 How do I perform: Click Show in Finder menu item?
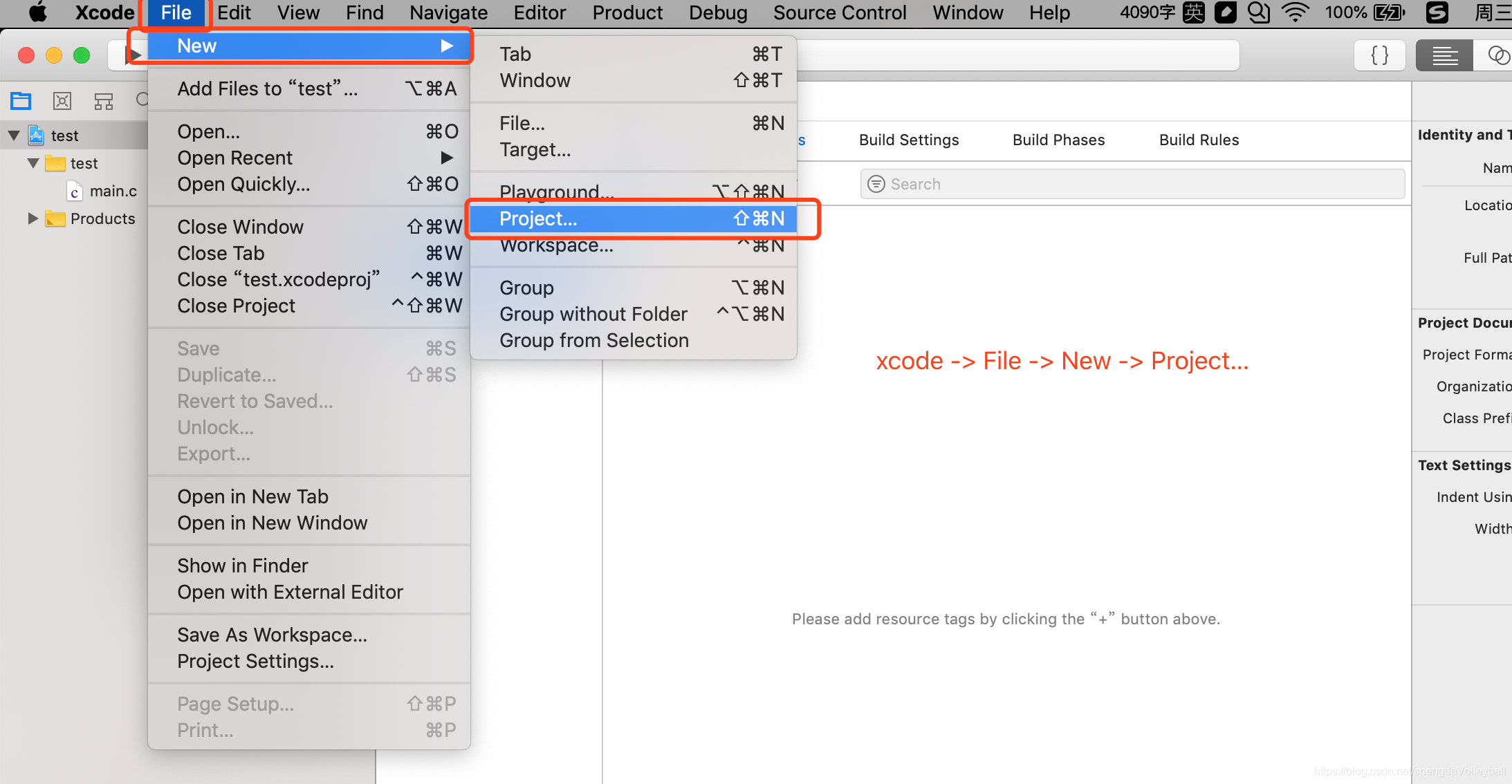pyautogui.click(x=242, y=566)
